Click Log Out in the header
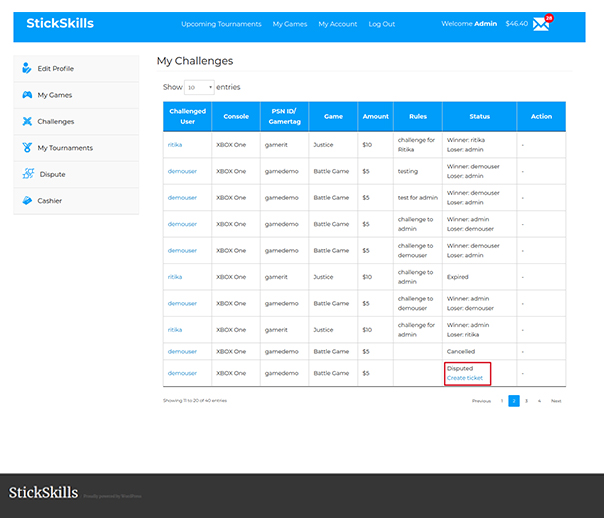 click(381, 24)
